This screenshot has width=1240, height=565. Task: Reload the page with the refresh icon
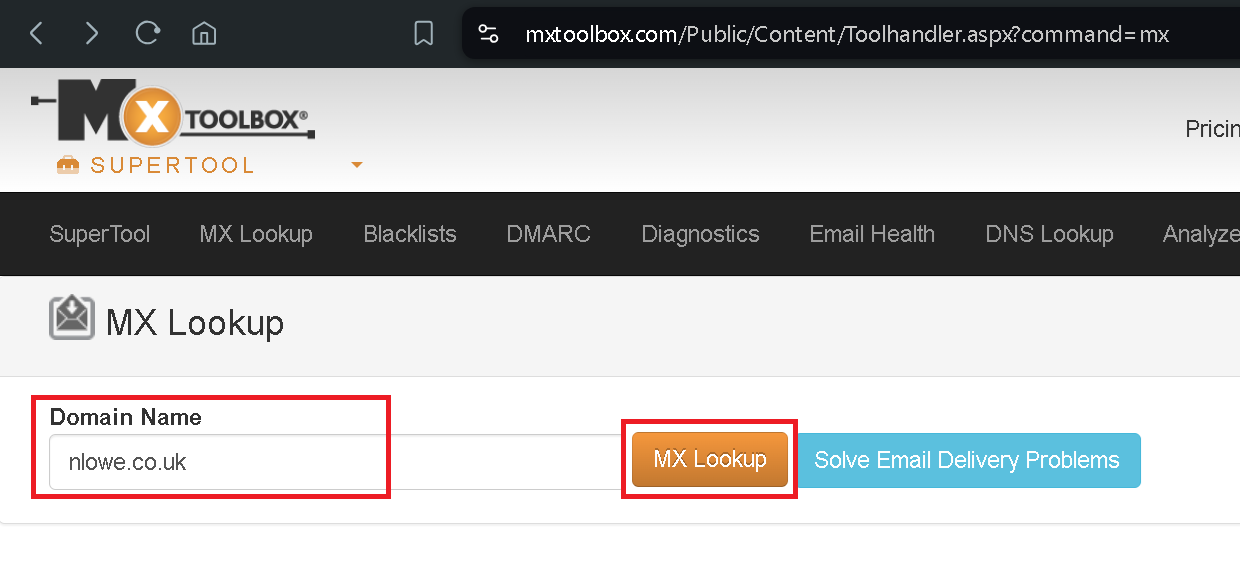[x=148, y=33]
